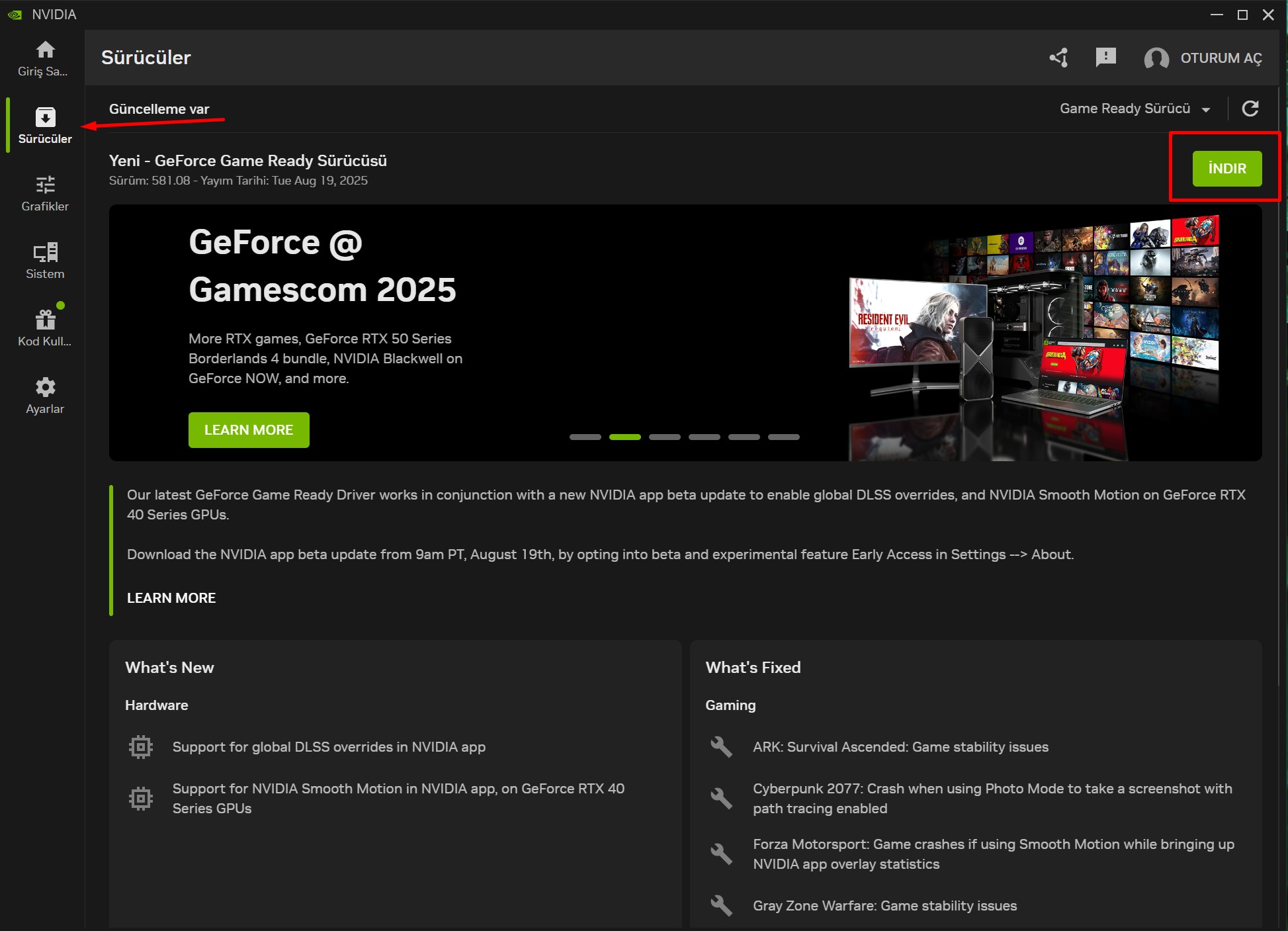Click the account avatar circle
The height and width of the screenshot is (931, 1288).
click(x=1156, y=58)
